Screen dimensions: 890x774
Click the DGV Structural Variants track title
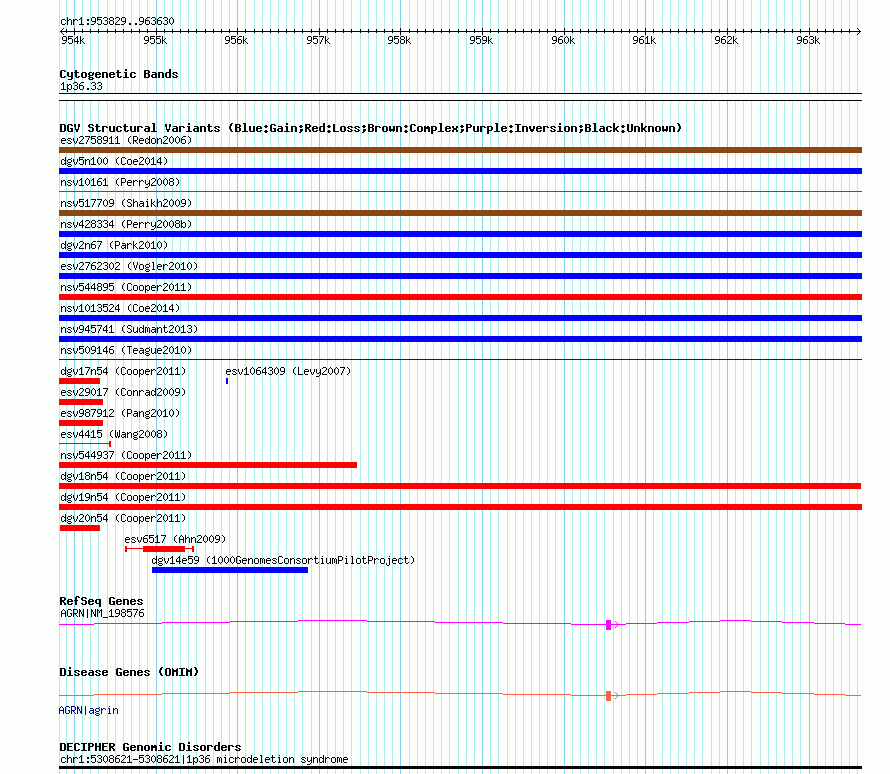(370, 128)
